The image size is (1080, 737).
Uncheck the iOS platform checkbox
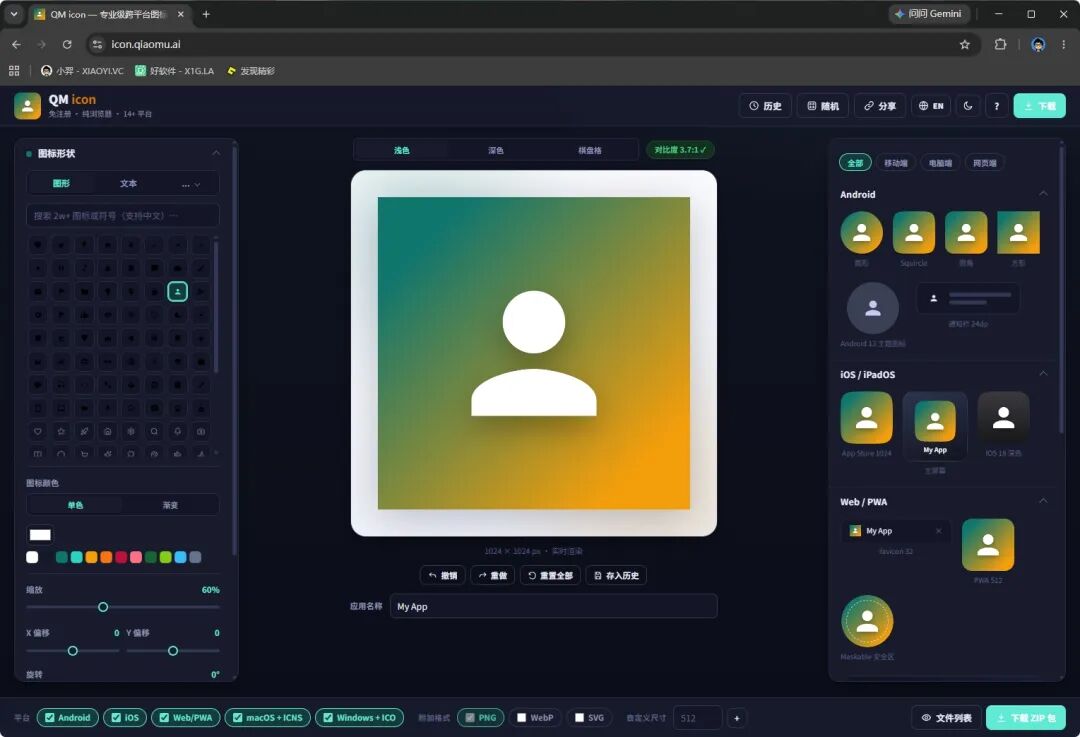(116, 718)
